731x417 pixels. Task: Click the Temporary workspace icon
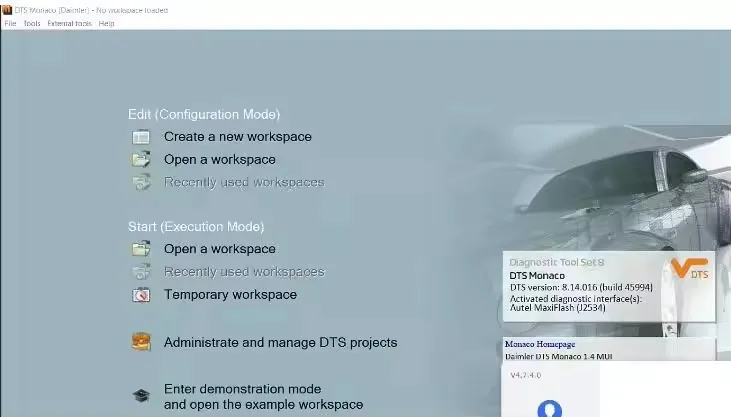[141, 295]
